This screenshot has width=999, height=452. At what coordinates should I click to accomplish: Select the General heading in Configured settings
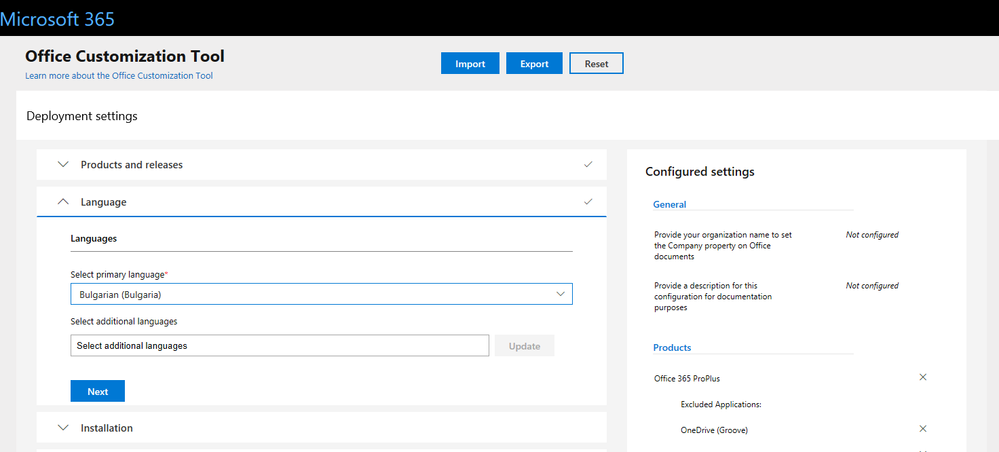click(670, 205)
